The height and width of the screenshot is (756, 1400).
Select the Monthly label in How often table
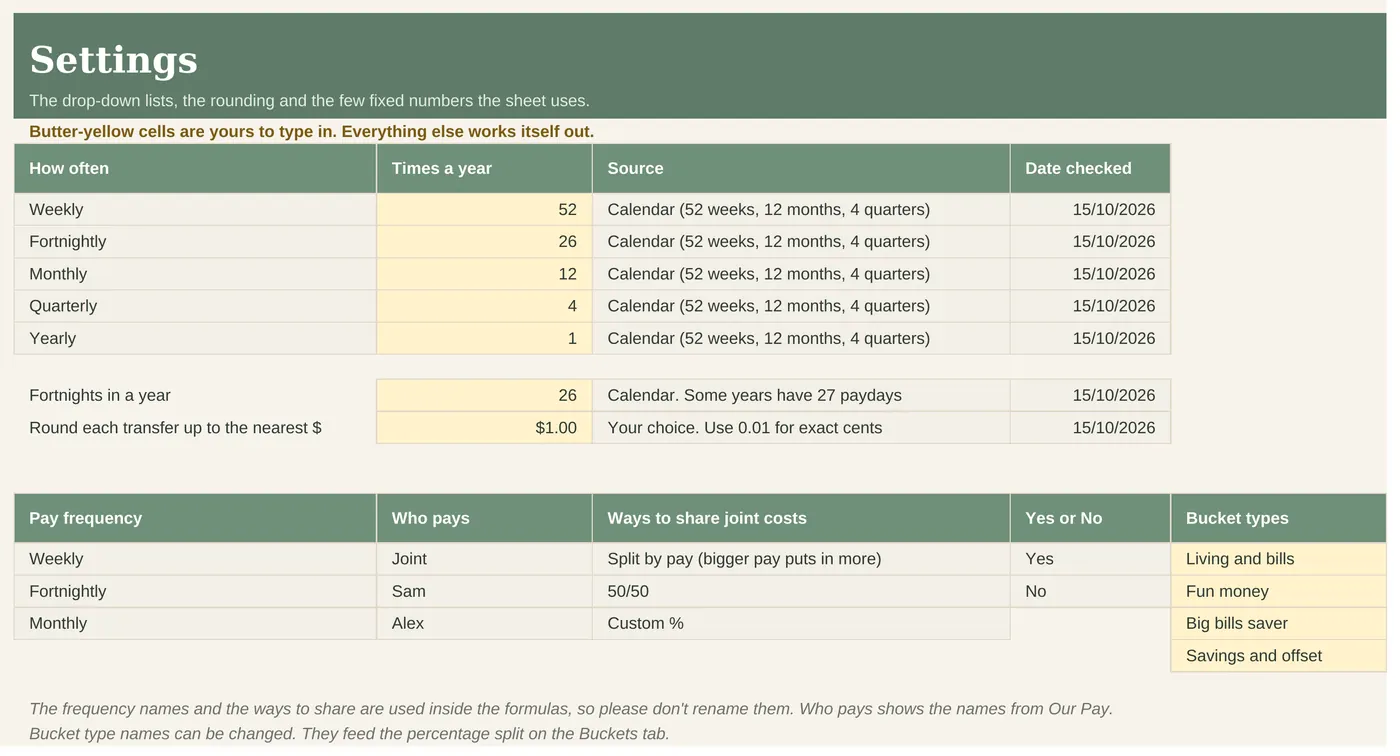(195, 274)
